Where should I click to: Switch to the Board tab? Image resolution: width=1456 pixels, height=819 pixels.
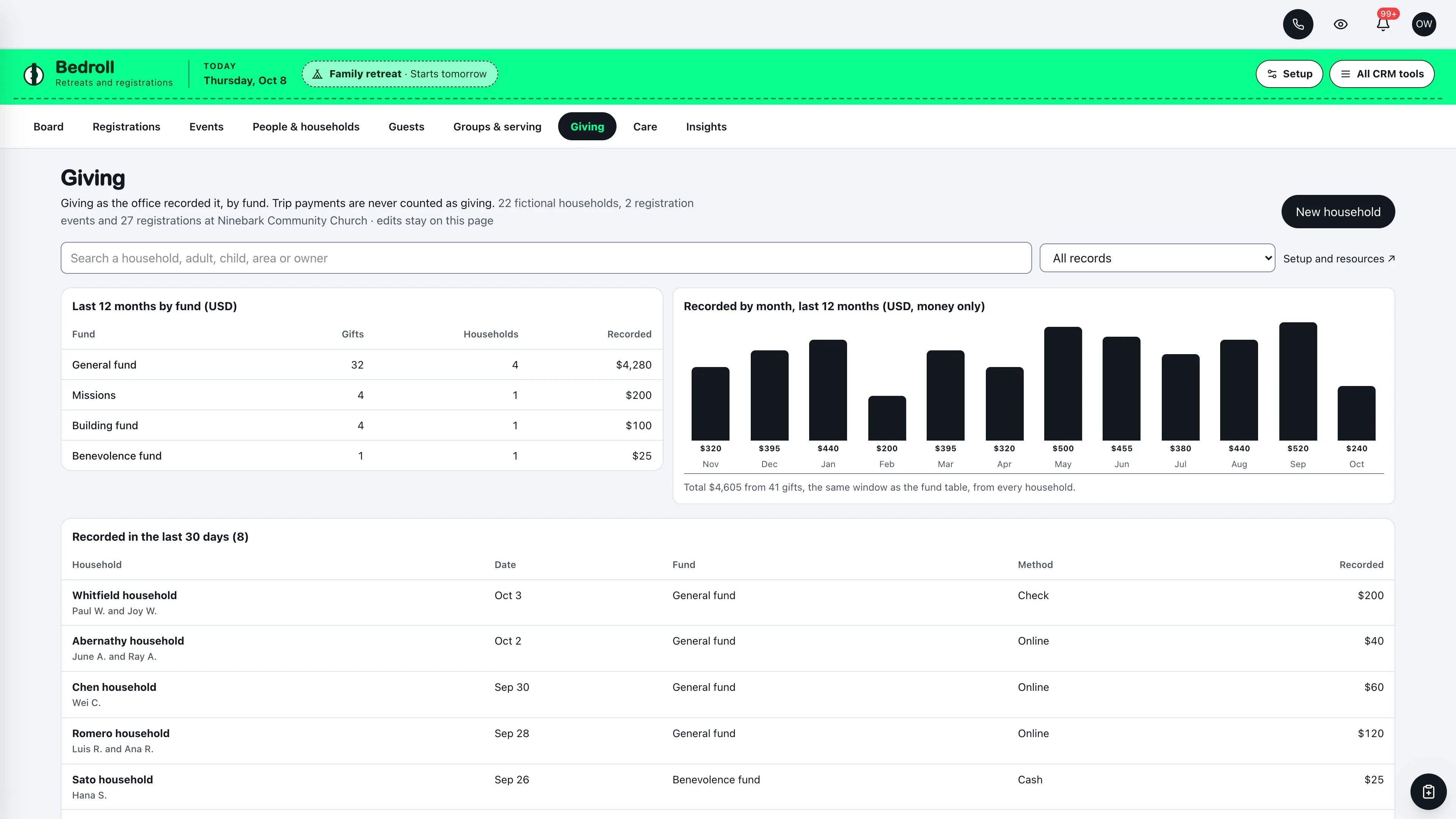coord(49,127)
